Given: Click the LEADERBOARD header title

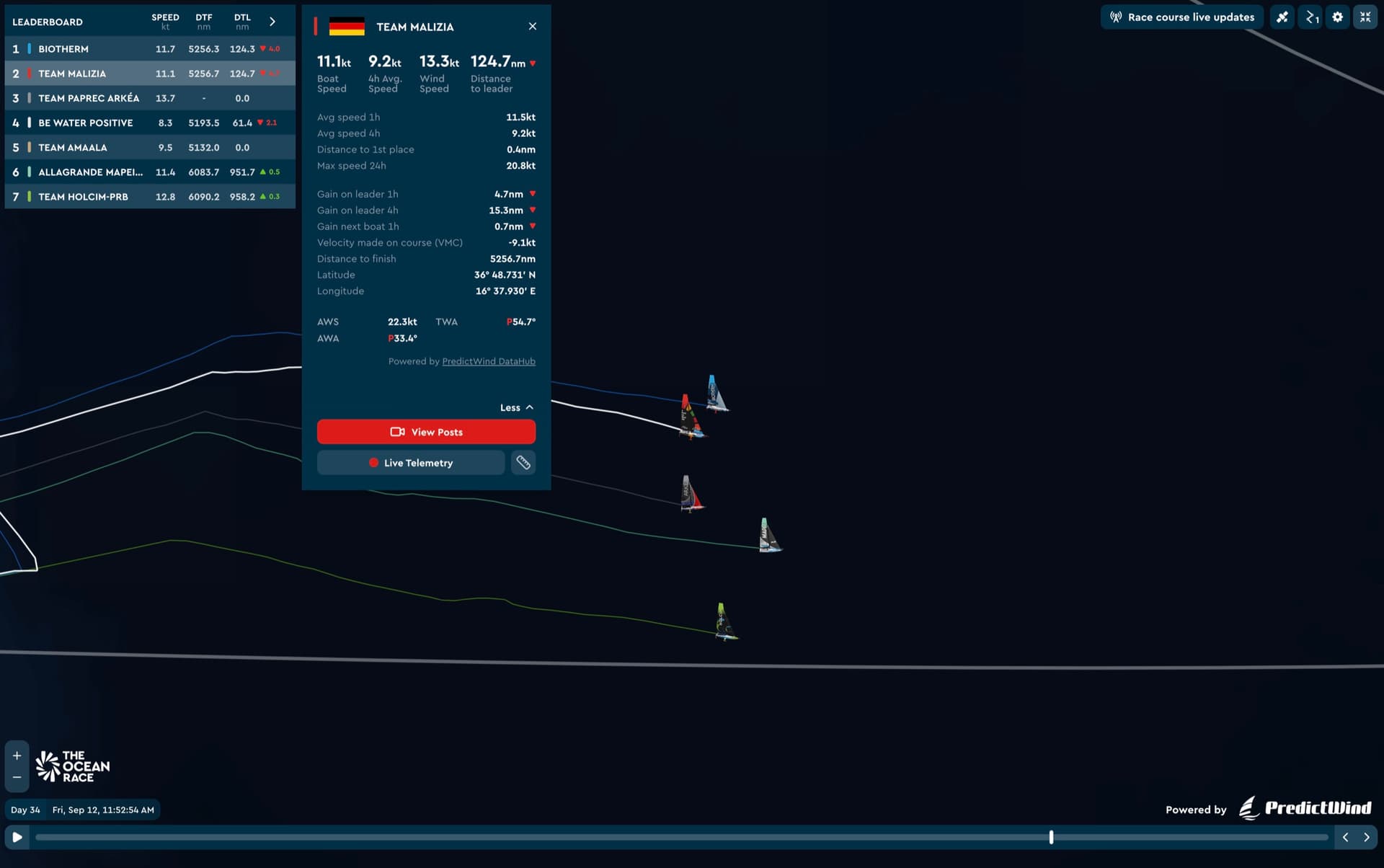Looking at the screenshot, I should (x=48, y=22).
